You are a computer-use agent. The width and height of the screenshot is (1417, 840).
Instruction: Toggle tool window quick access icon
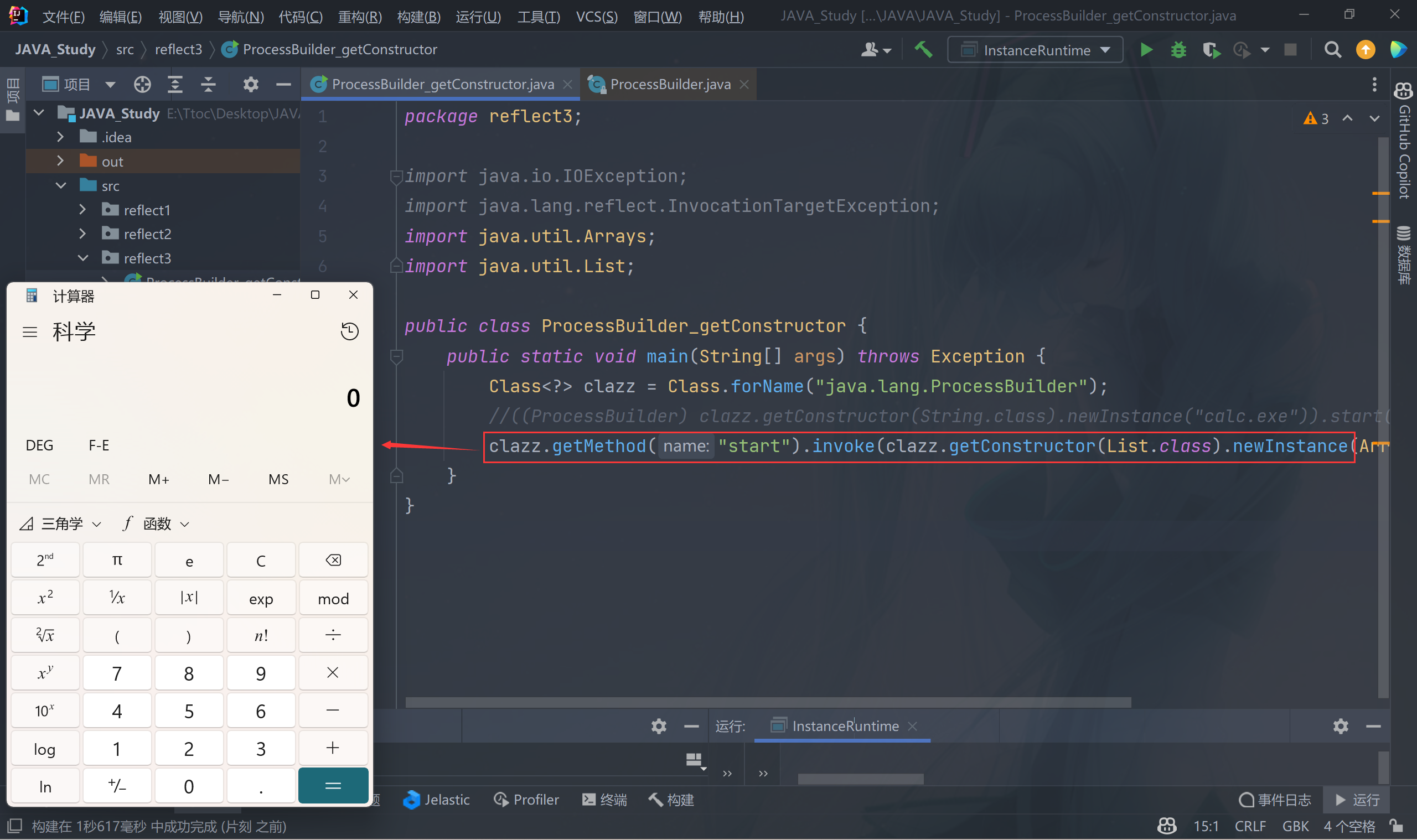tap(14, 826)
